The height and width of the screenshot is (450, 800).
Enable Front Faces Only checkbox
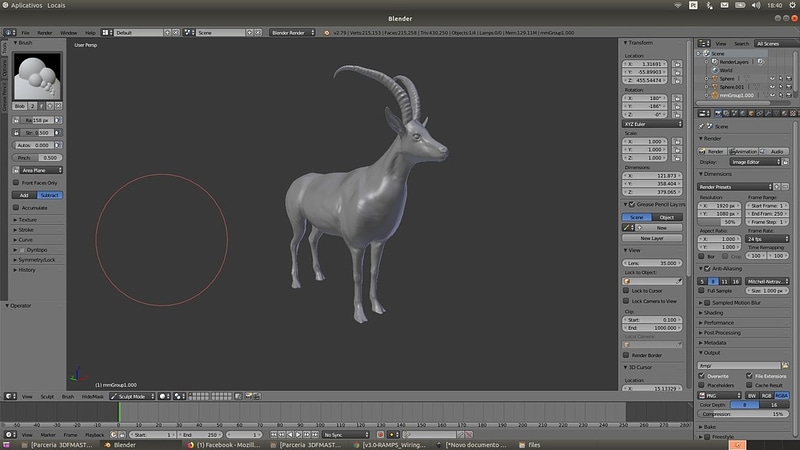16,183
